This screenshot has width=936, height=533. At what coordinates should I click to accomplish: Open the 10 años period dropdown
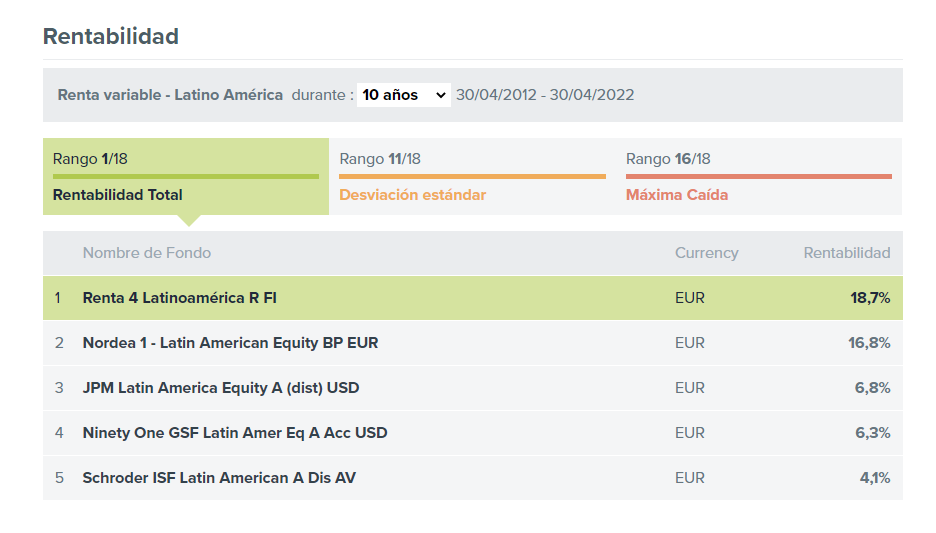[x=404, y=95]
